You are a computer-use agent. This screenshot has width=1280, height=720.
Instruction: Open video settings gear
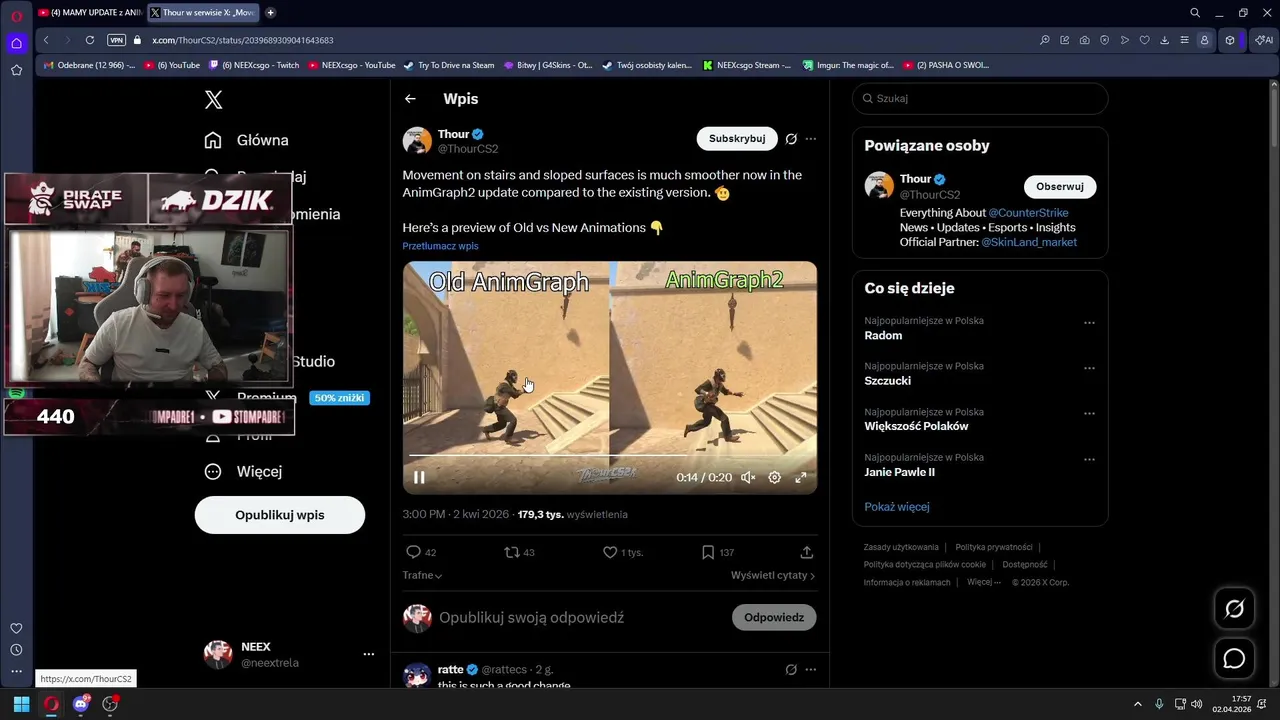click(774, 478)
